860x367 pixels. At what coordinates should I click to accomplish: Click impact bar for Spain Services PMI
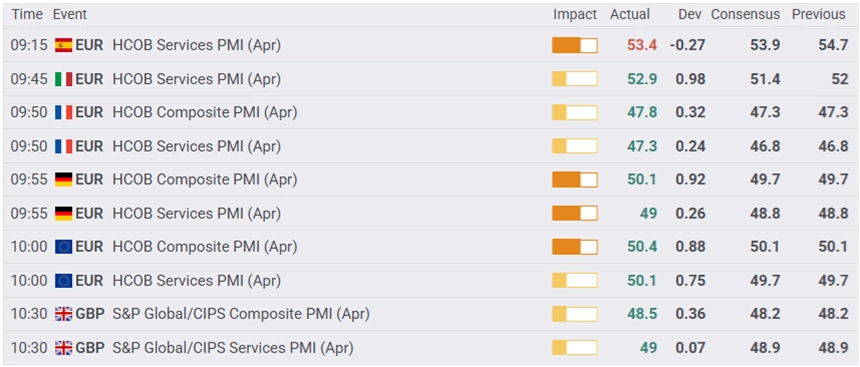(x=575, y=46)
